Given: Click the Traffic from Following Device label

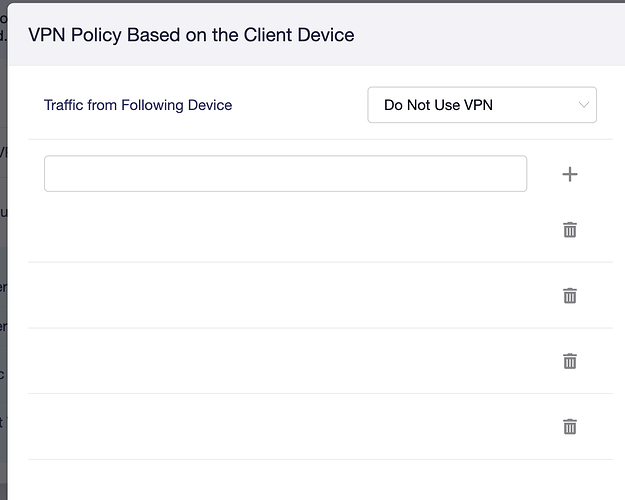Looking at the screenshot, I should (x=138, y=105).
